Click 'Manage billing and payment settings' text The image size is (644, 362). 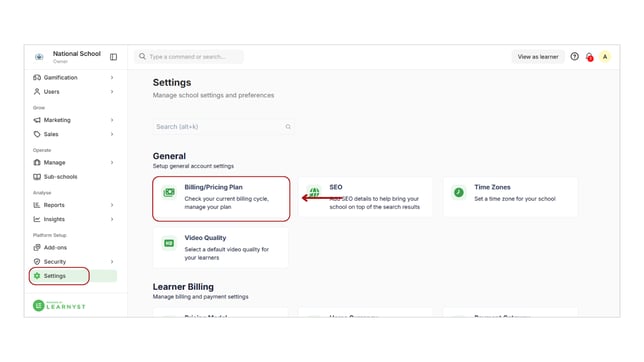[200, 297]
